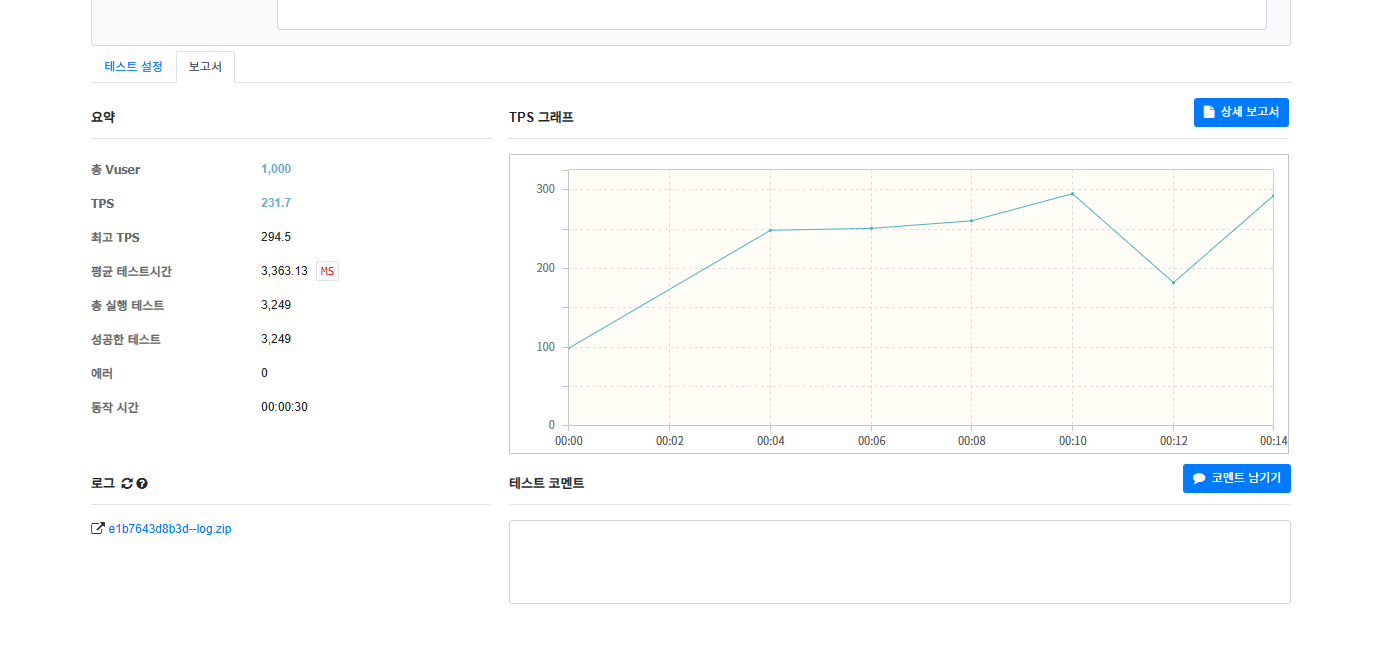Click the TPS graph dip point at 00:12
The image size is (1381, 672).
1173,282
